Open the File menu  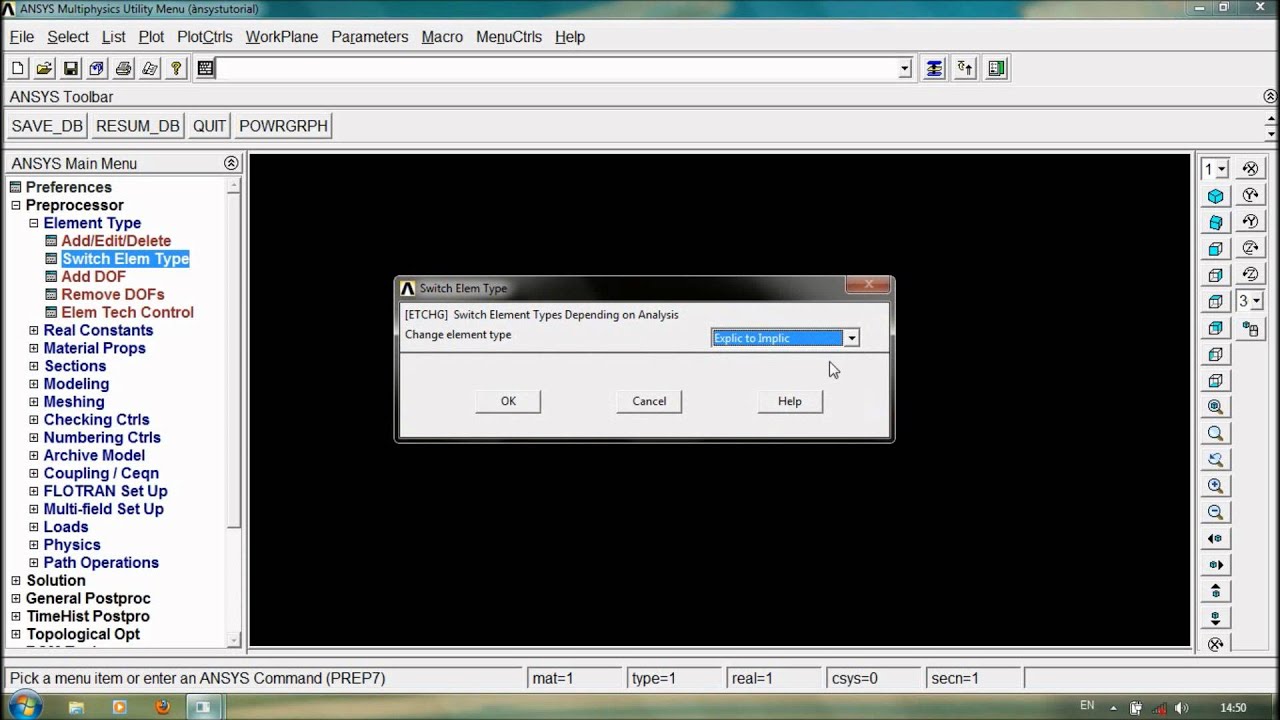coord(21,37)
